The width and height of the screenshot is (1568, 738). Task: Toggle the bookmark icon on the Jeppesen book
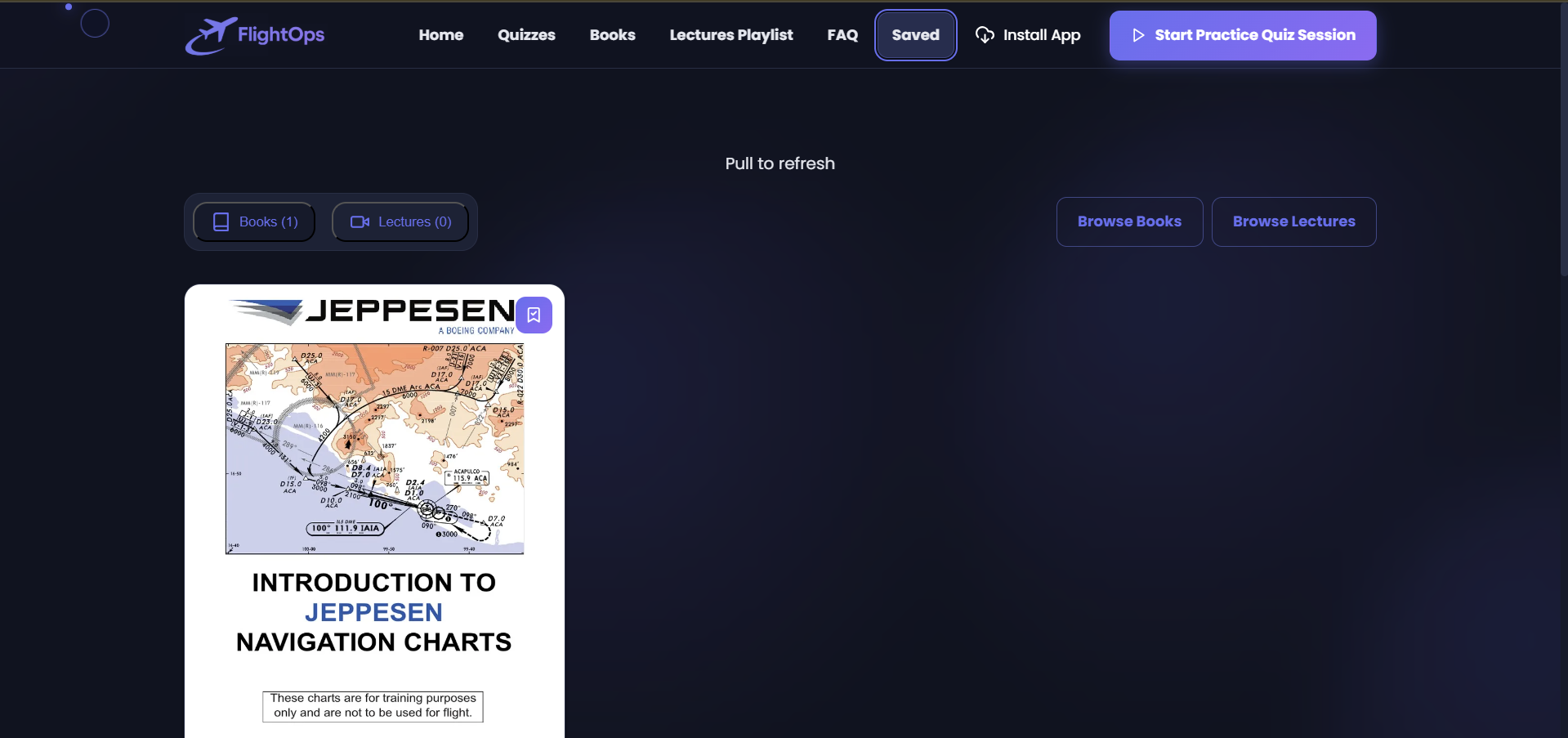click(534, 315)
